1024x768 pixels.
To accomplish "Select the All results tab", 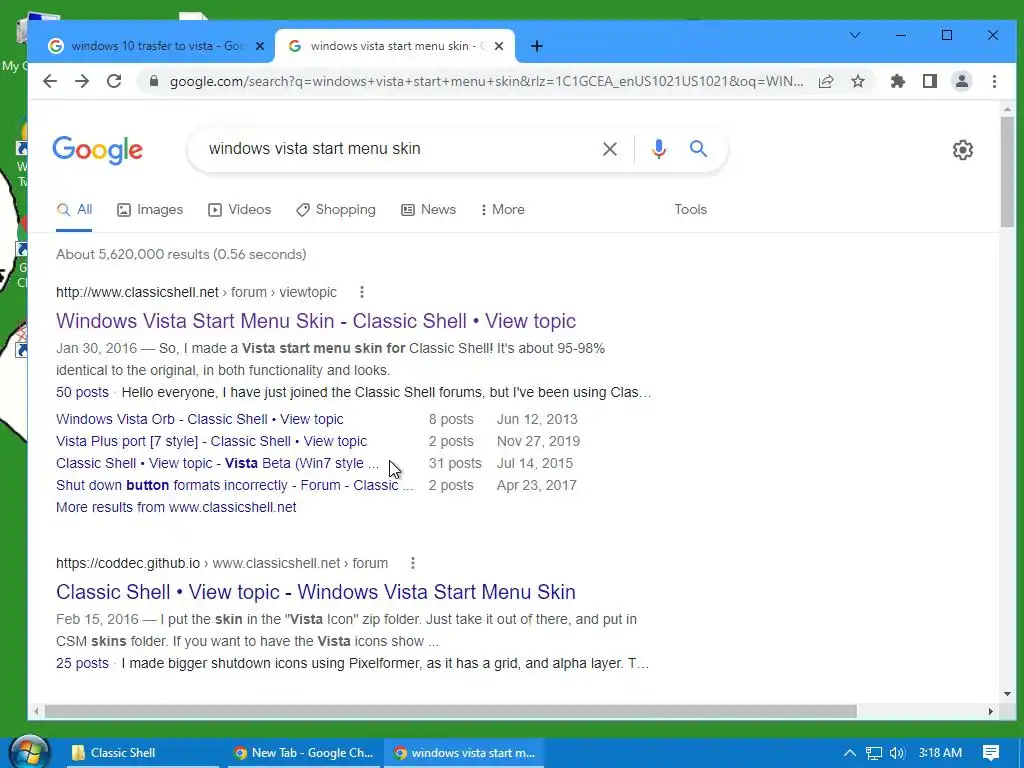I will tap(74, 210).
